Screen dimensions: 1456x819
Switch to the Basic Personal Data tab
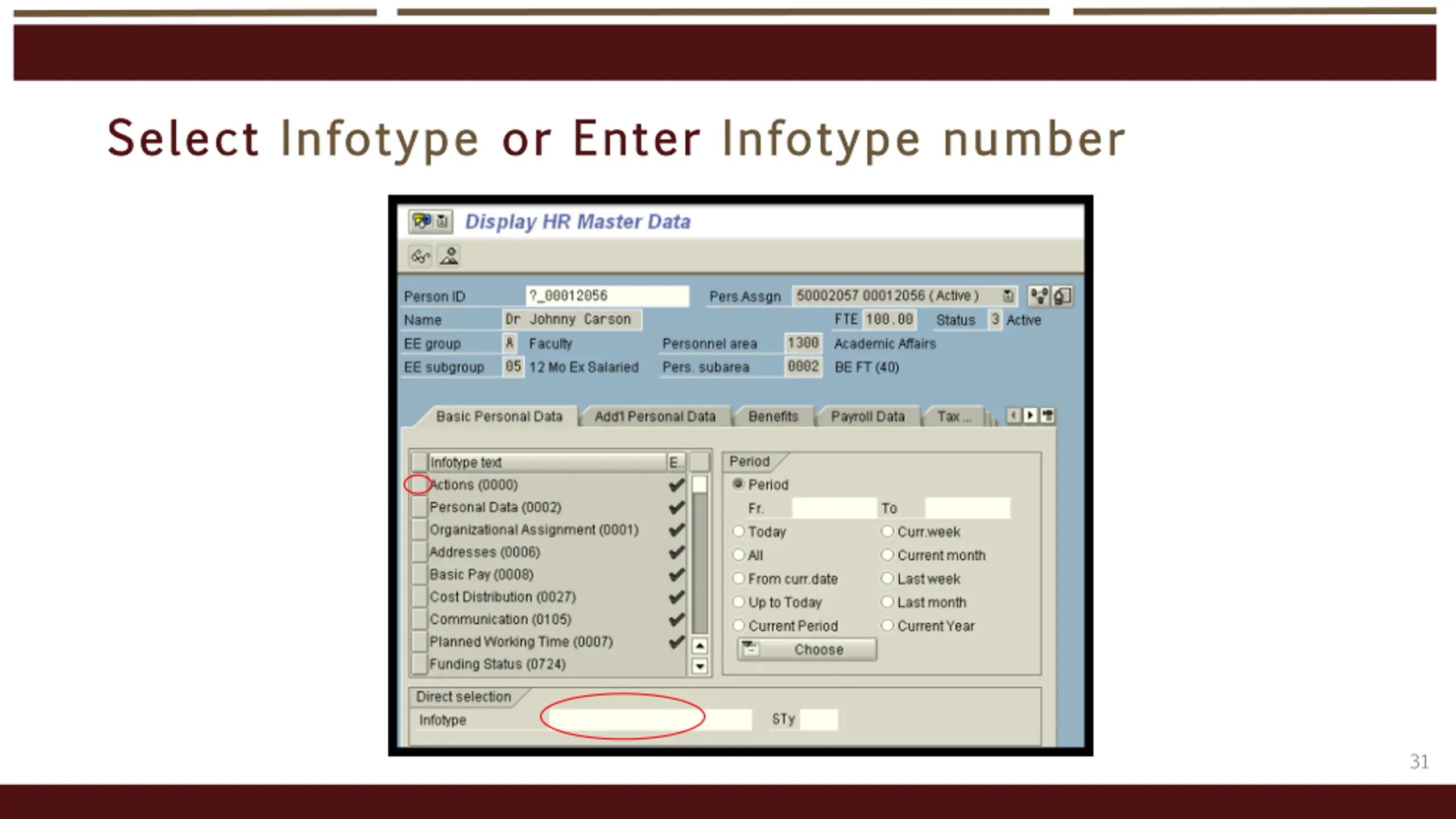[x=499, y=417]
